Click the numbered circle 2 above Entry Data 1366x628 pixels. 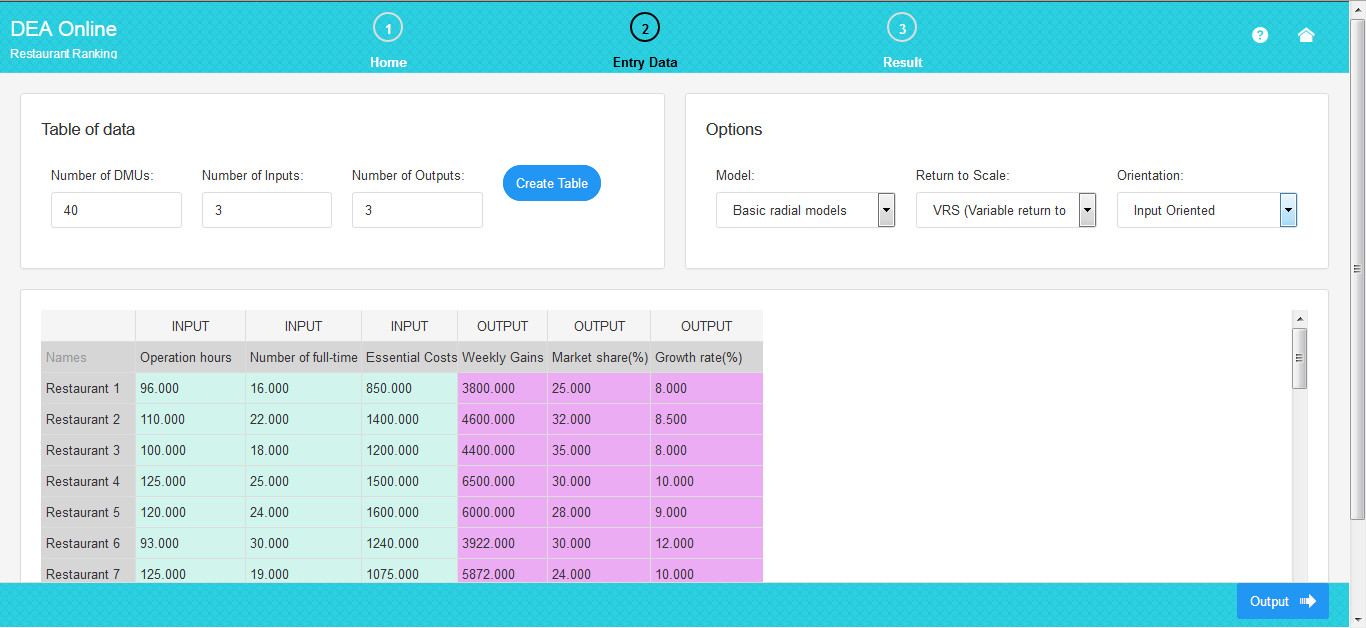pyautogui.click(x=645, y=27)
